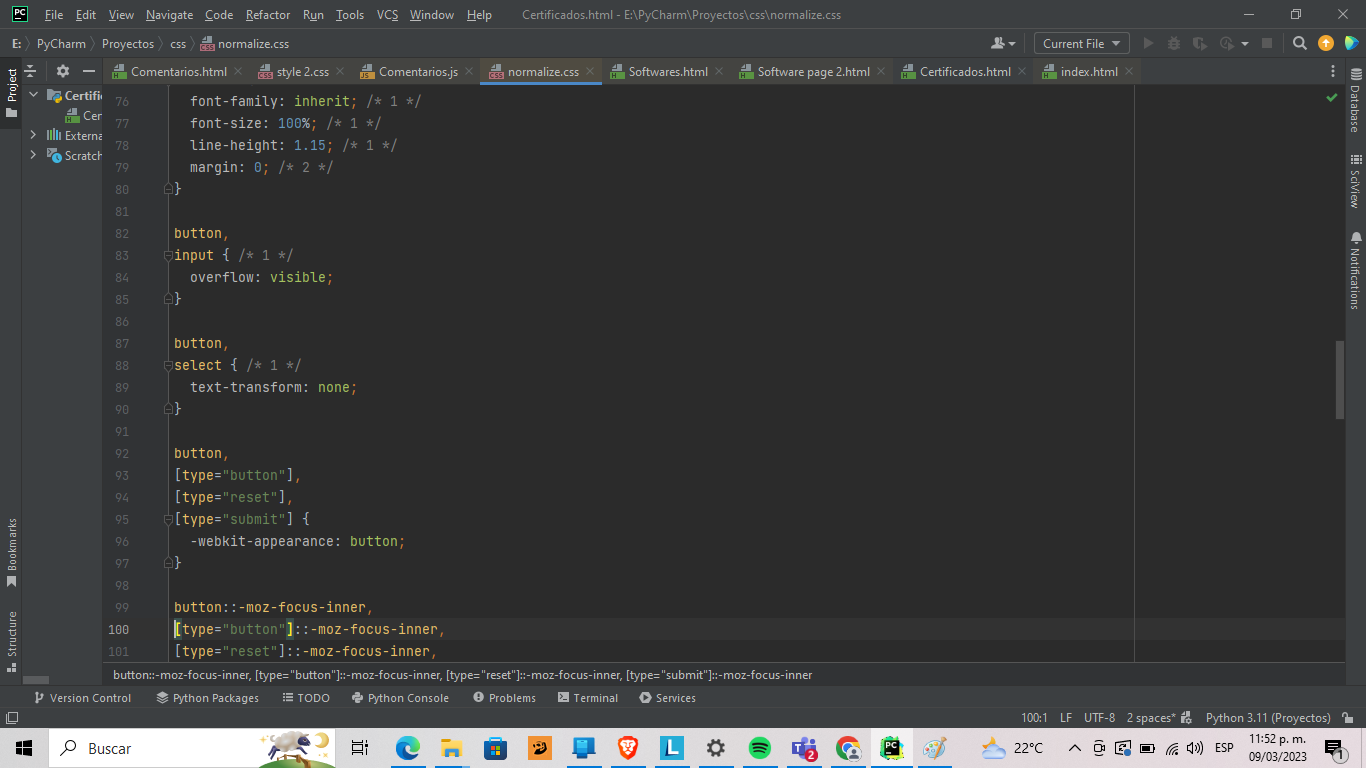Click Python 3.11 (Proyectos) interpreter selector

[x=1267, y=718]
